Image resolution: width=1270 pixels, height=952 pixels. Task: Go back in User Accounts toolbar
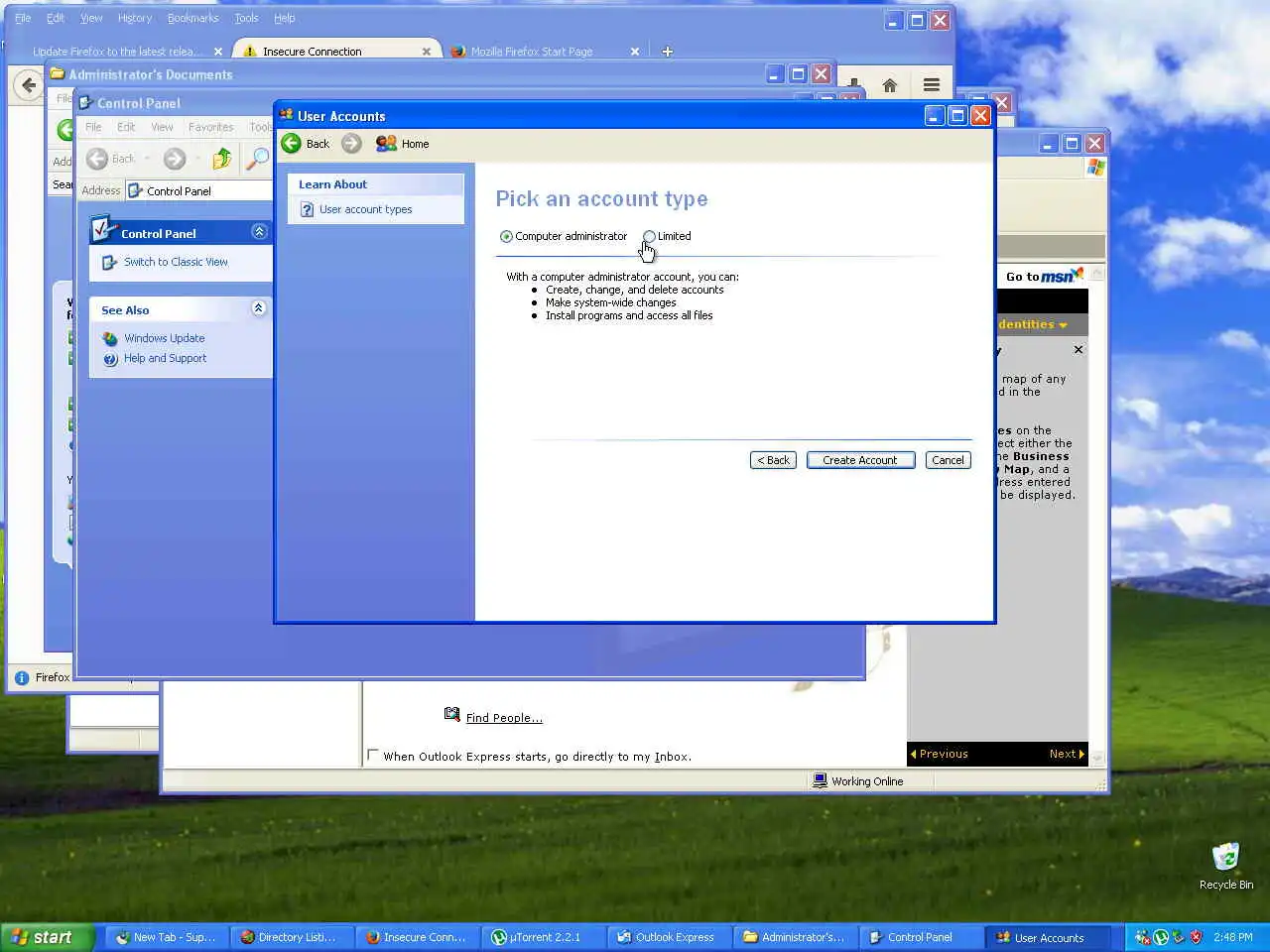point(306,144)
